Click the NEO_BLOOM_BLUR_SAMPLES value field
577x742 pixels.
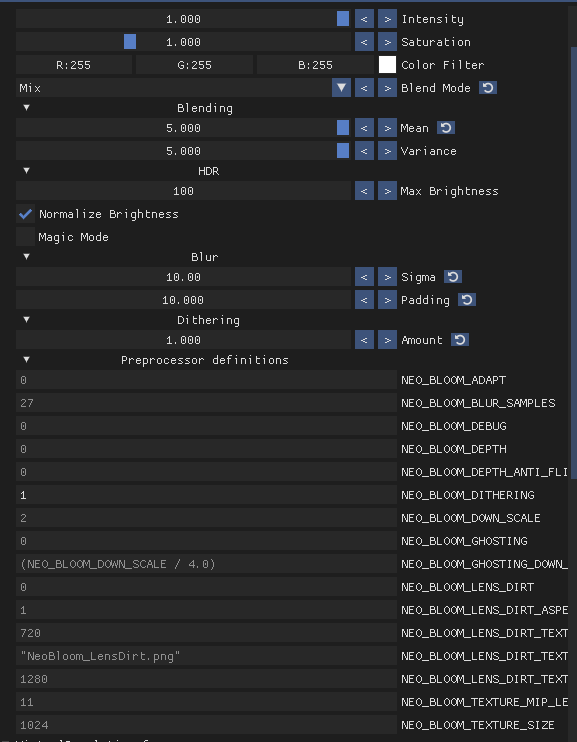(206, 403)
